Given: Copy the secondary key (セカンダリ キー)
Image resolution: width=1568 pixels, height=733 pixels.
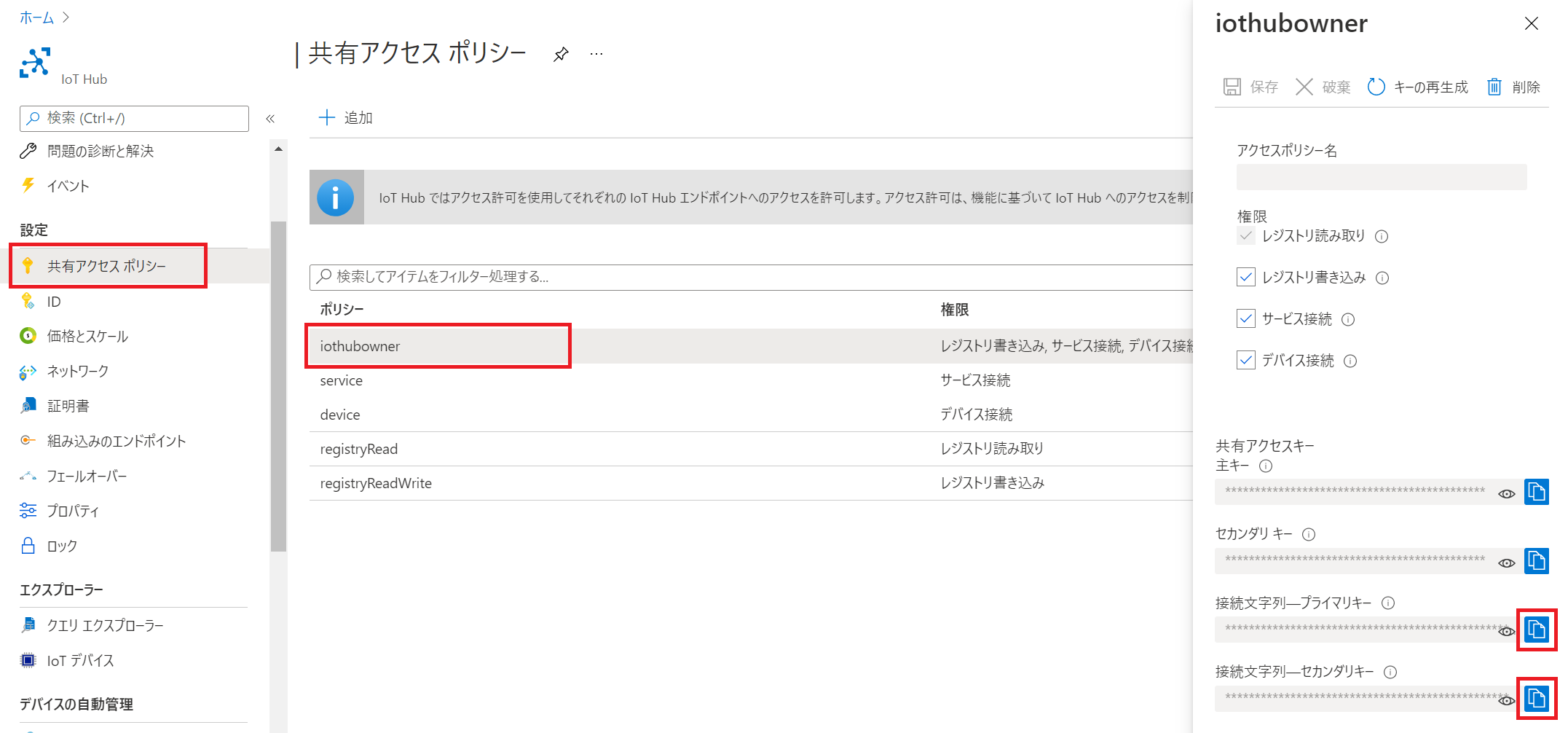Looking at the screenshot, I should click(1537, 561).
